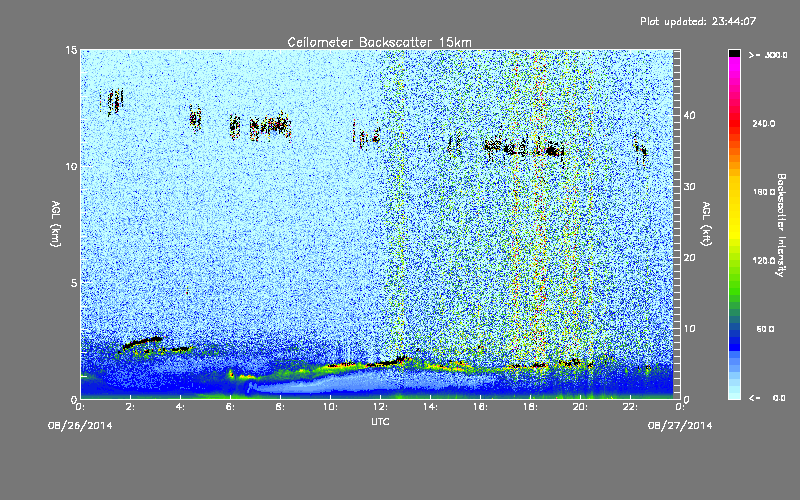Click the "4:" hour tick on the time axis

pos(180,407)
